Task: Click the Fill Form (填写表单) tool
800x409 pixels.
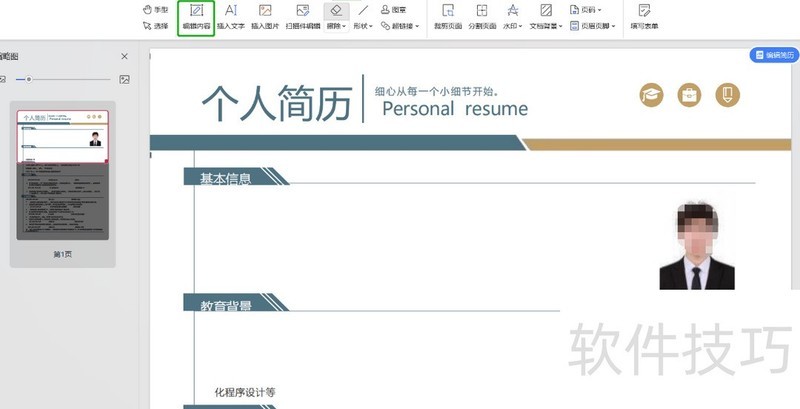Action: [x=644, y=18]
